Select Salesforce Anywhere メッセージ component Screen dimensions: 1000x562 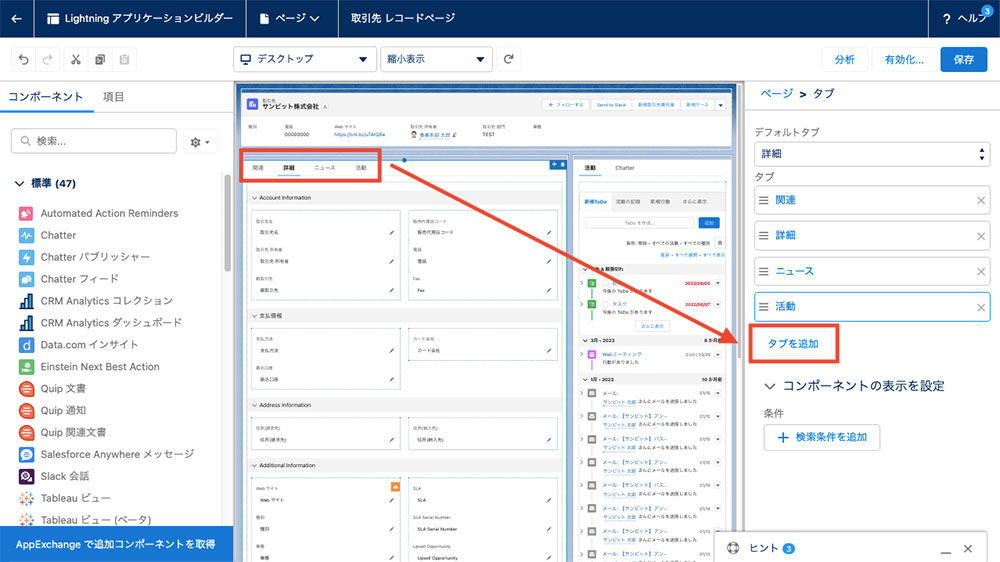click(x=117, y=454)
